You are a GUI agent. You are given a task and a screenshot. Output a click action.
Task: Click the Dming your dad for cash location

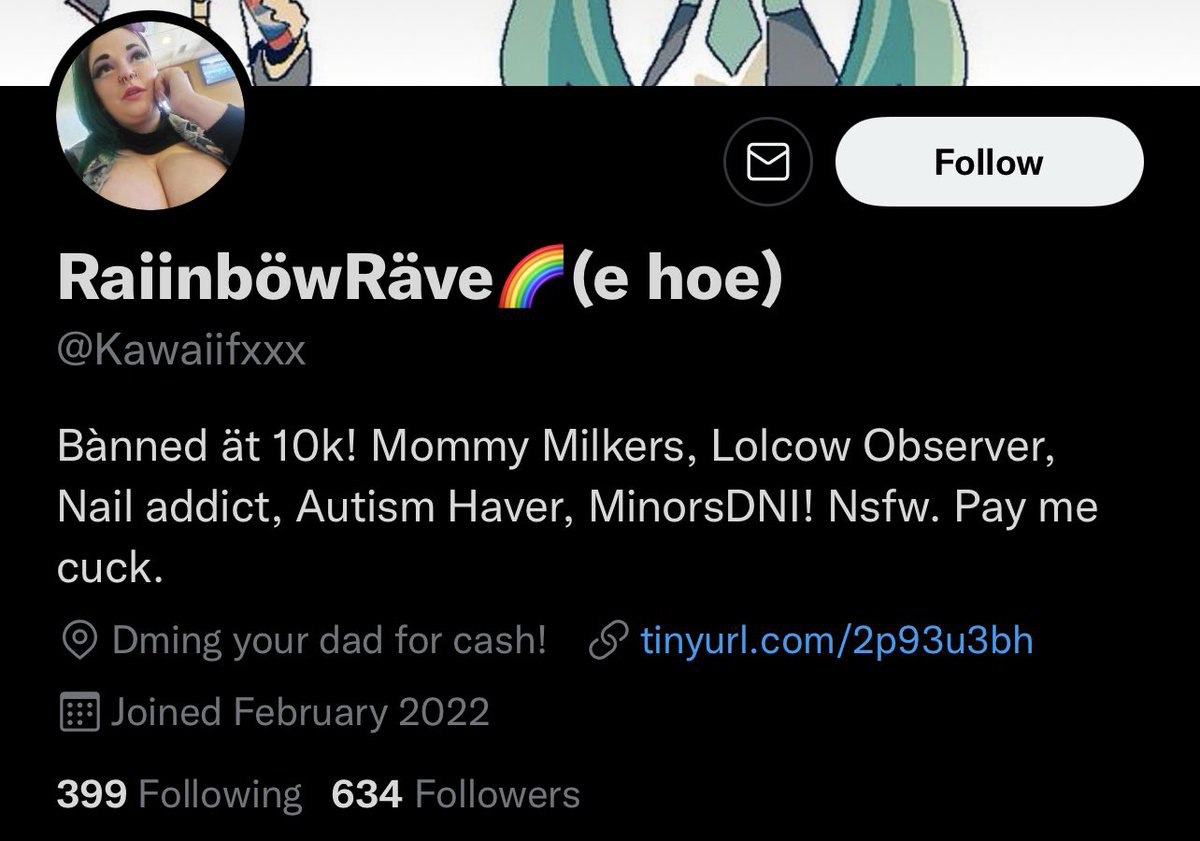coord(329,640)
